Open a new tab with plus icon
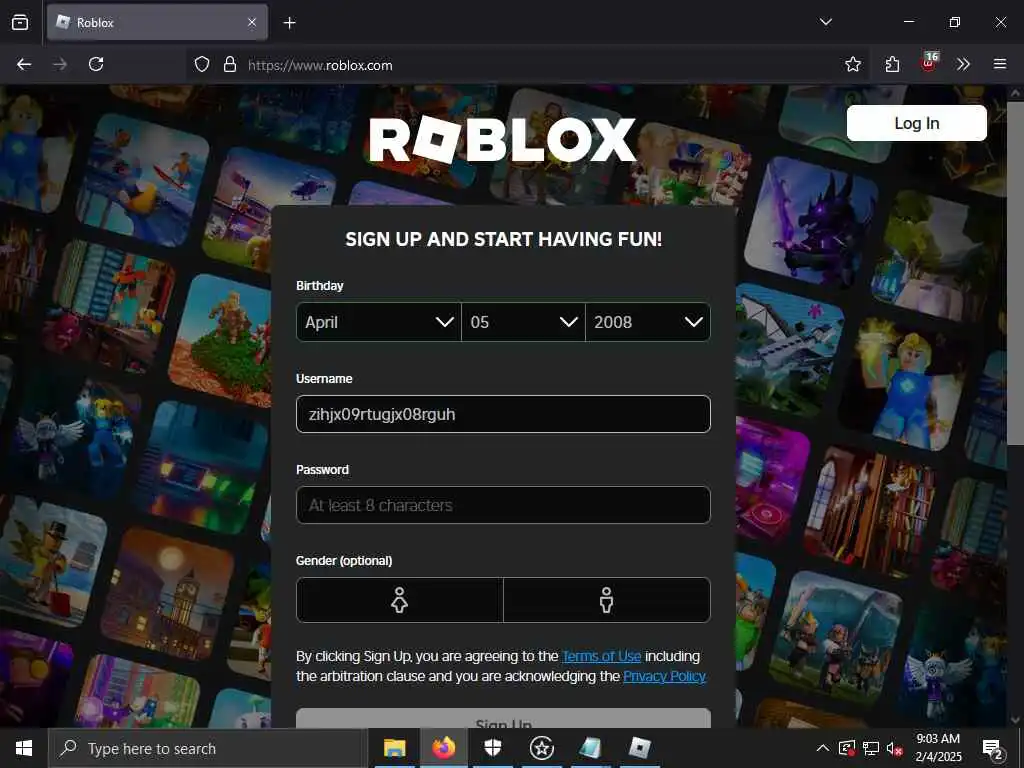 tap(289, 23)
